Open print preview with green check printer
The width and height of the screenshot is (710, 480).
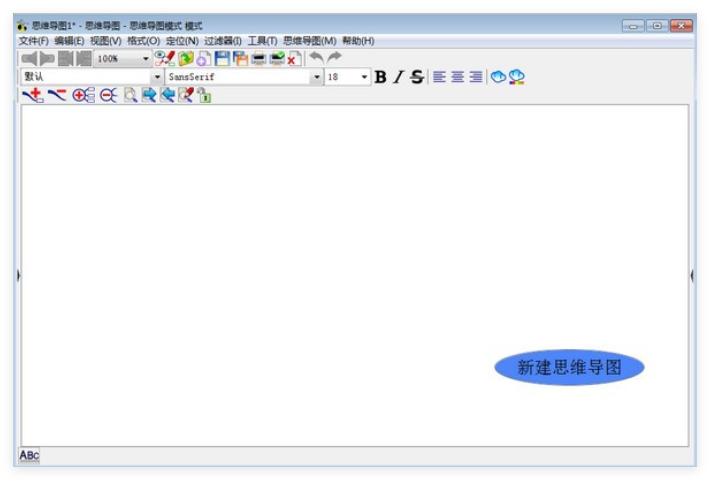coord(277,58)
